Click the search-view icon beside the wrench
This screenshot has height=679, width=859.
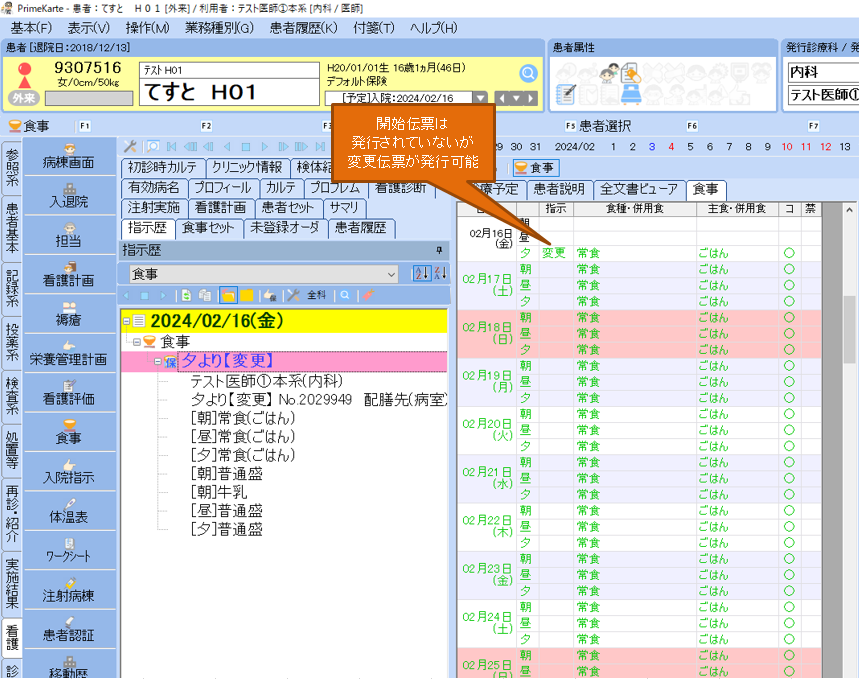pos(153,146)
